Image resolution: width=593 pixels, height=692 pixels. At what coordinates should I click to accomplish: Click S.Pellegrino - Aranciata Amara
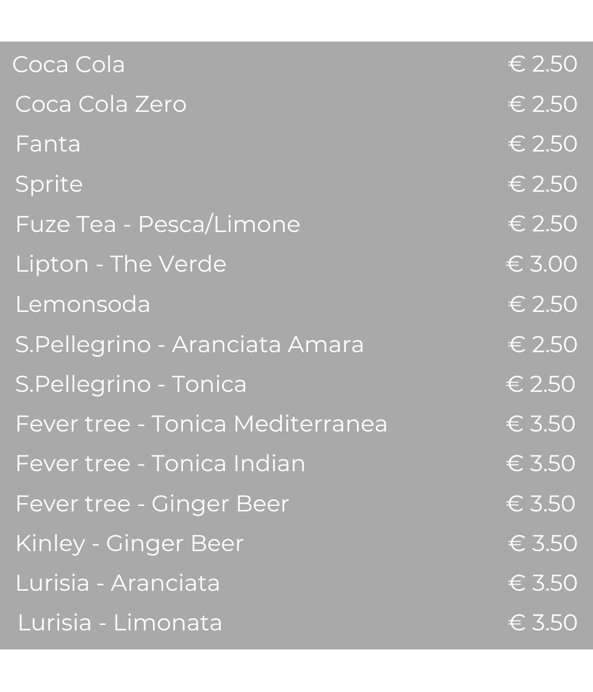coord(189,344)
